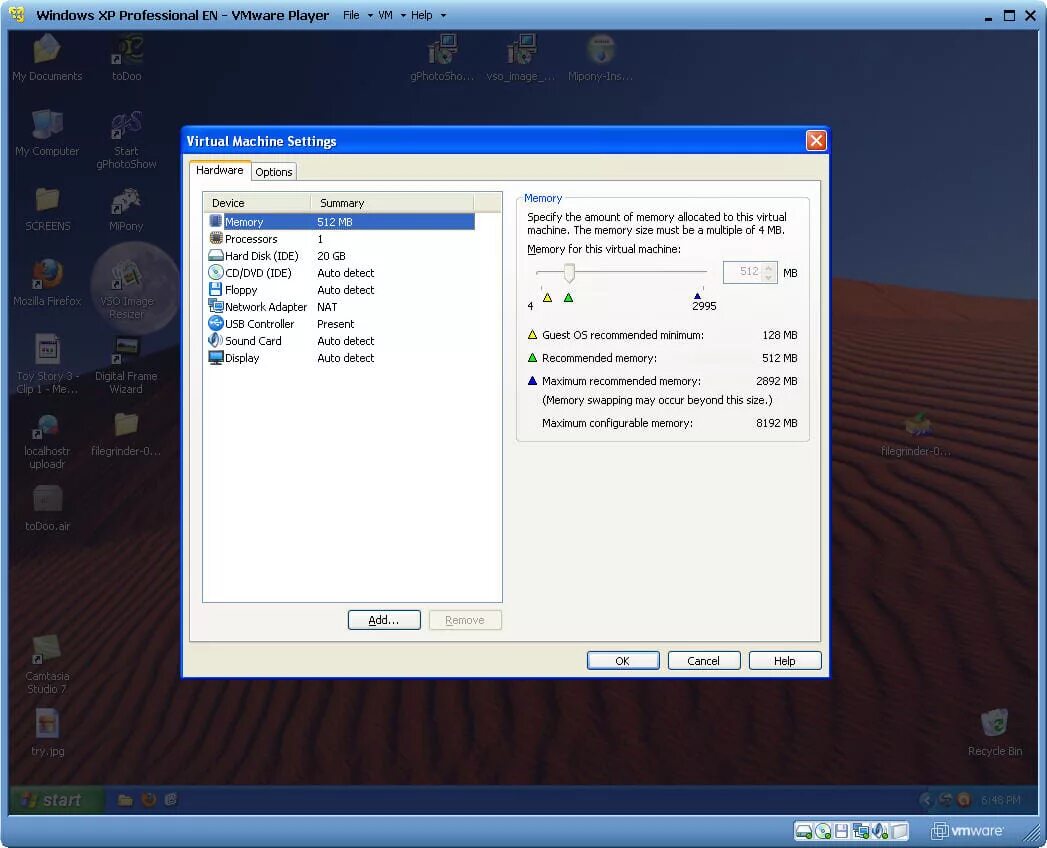
Task: Increase memory using the MB spinner up arrow
Action: pyautogui.click(x=768, y=267)
